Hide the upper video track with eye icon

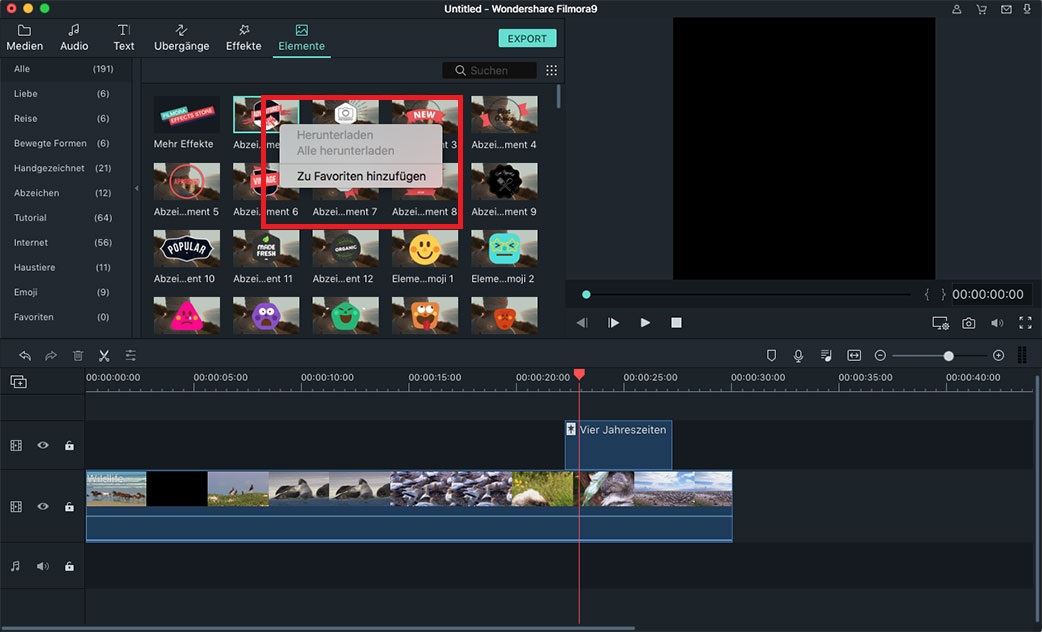point(43,445)
